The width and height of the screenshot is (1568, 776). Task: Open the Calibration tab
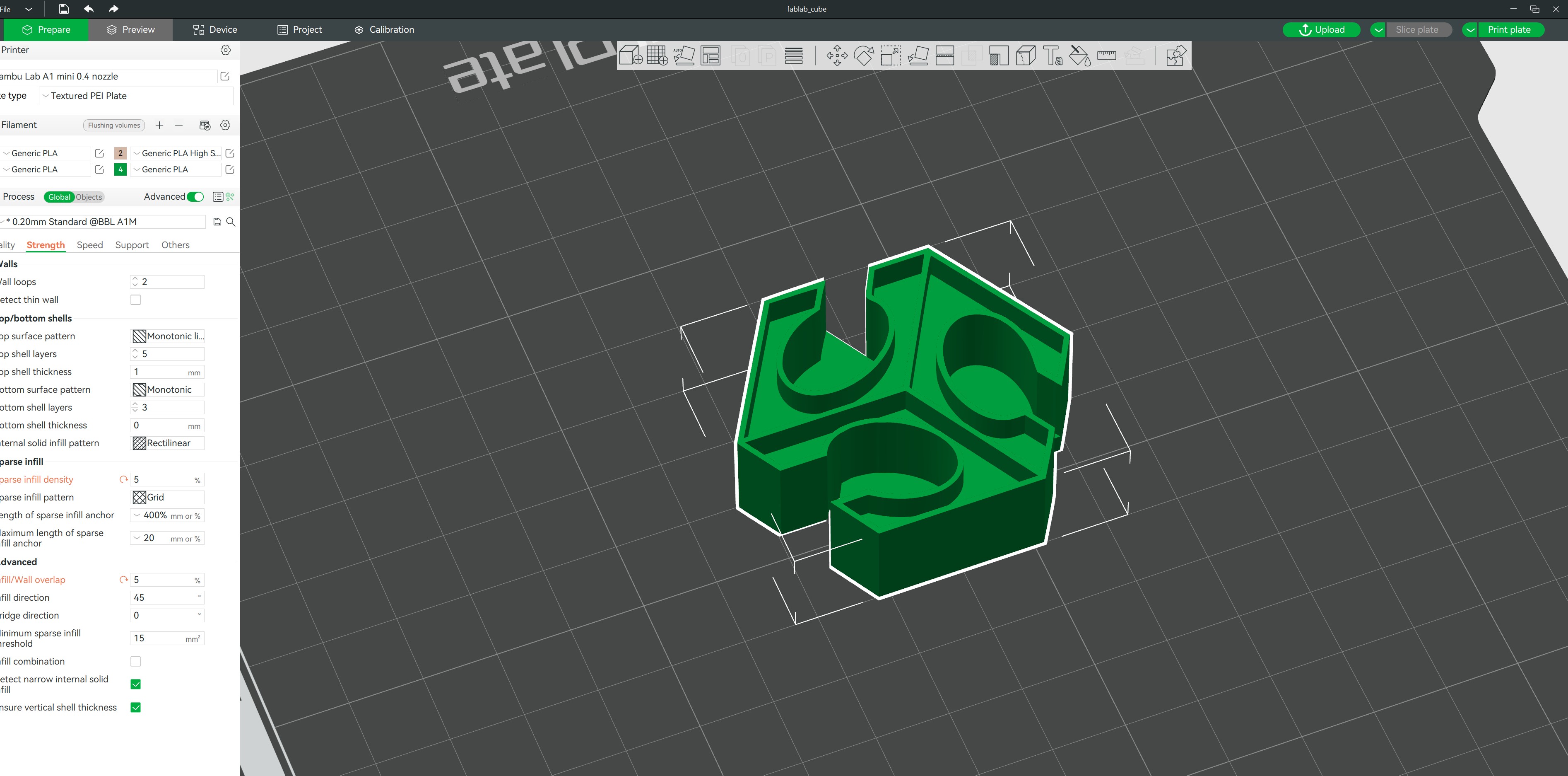coord(384,30)
